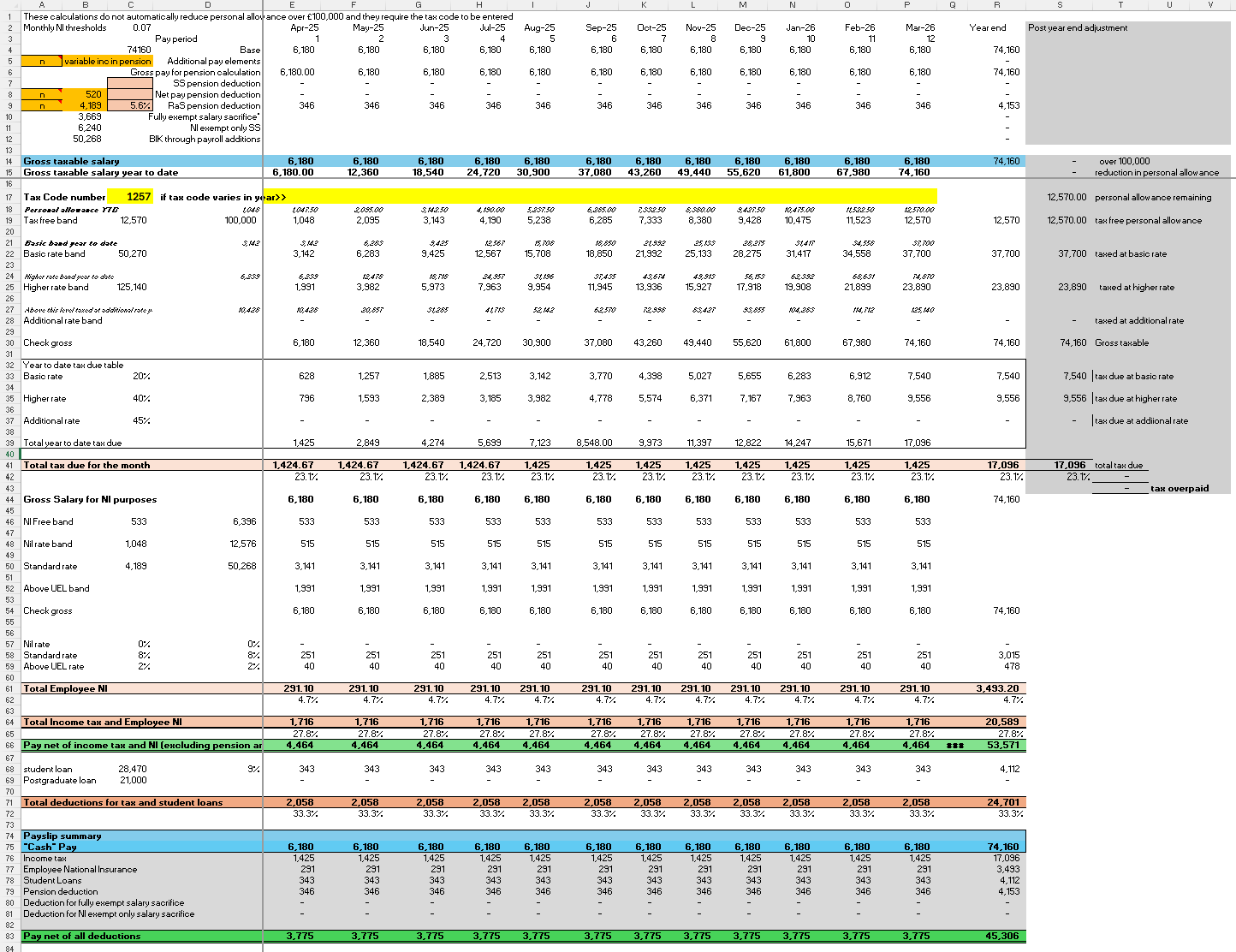Image resolution: width=1236 pixels, height=952 pixels.
Task: Select 'Total tax due for the month' label
Action: pos(86,465)
